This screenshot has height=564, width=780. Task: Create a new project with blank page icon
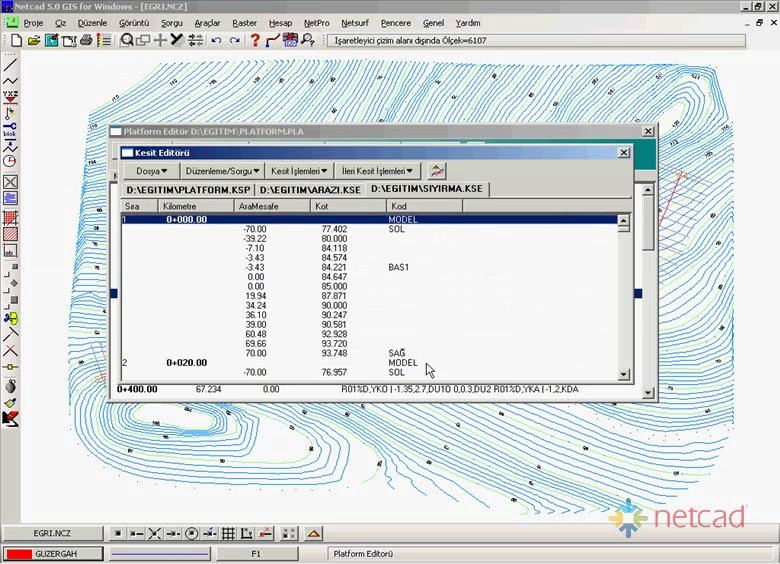click(x=16, y=40)
